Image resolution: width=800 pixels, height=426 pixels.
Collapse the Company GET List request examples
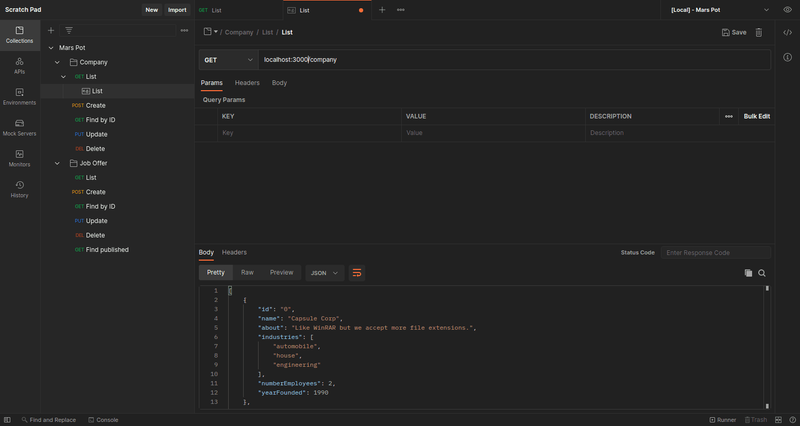tap(63, 77)
